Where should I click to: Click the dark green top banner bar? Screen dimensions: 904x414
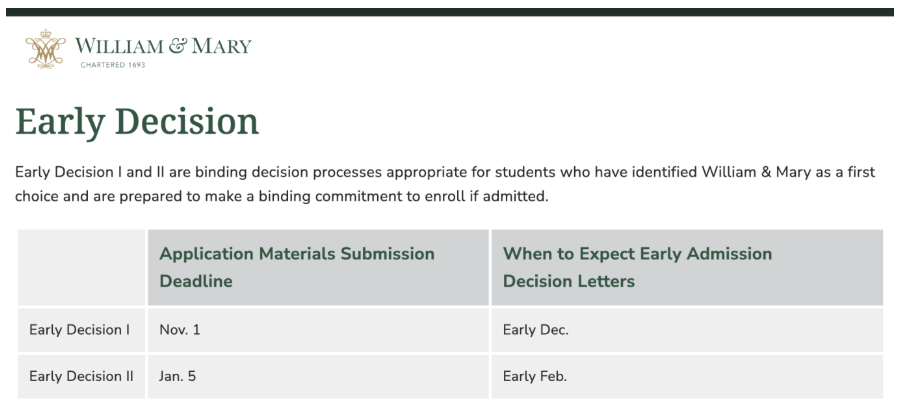pyautogui.click(x=450, y=12)
